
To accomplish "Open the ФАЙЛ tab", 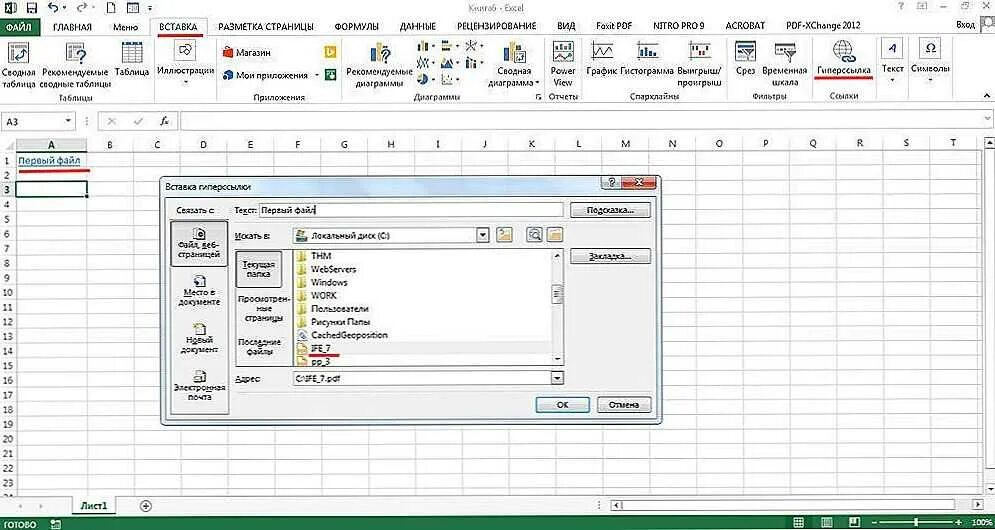I will coord(20,27).
